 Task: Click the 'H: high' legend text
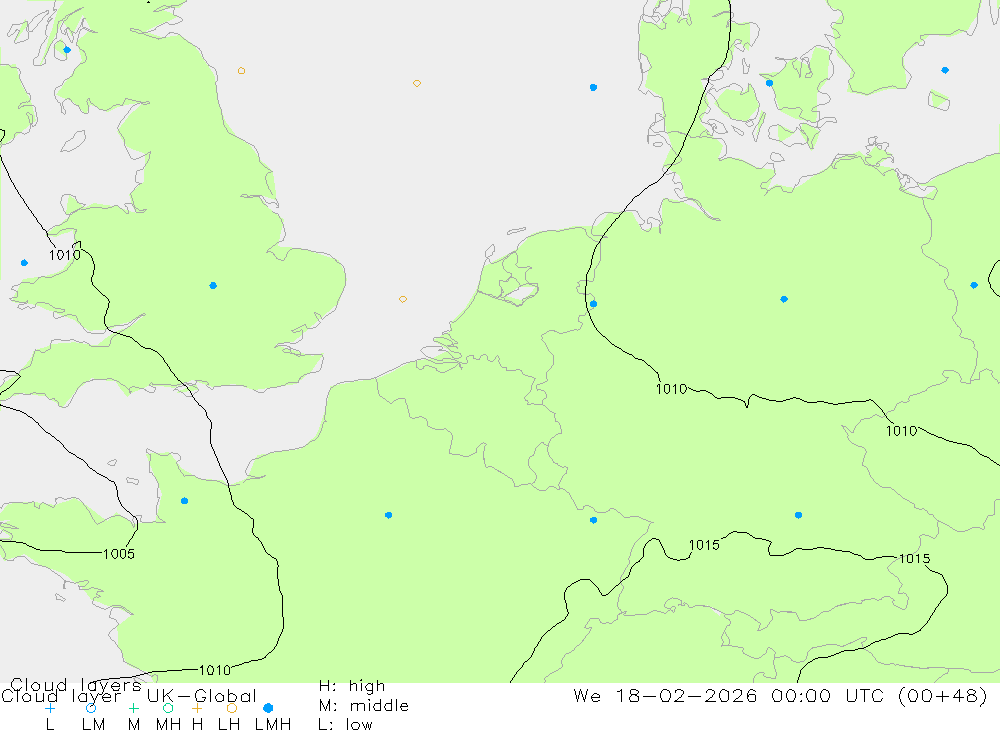click(x=352, y=686)
